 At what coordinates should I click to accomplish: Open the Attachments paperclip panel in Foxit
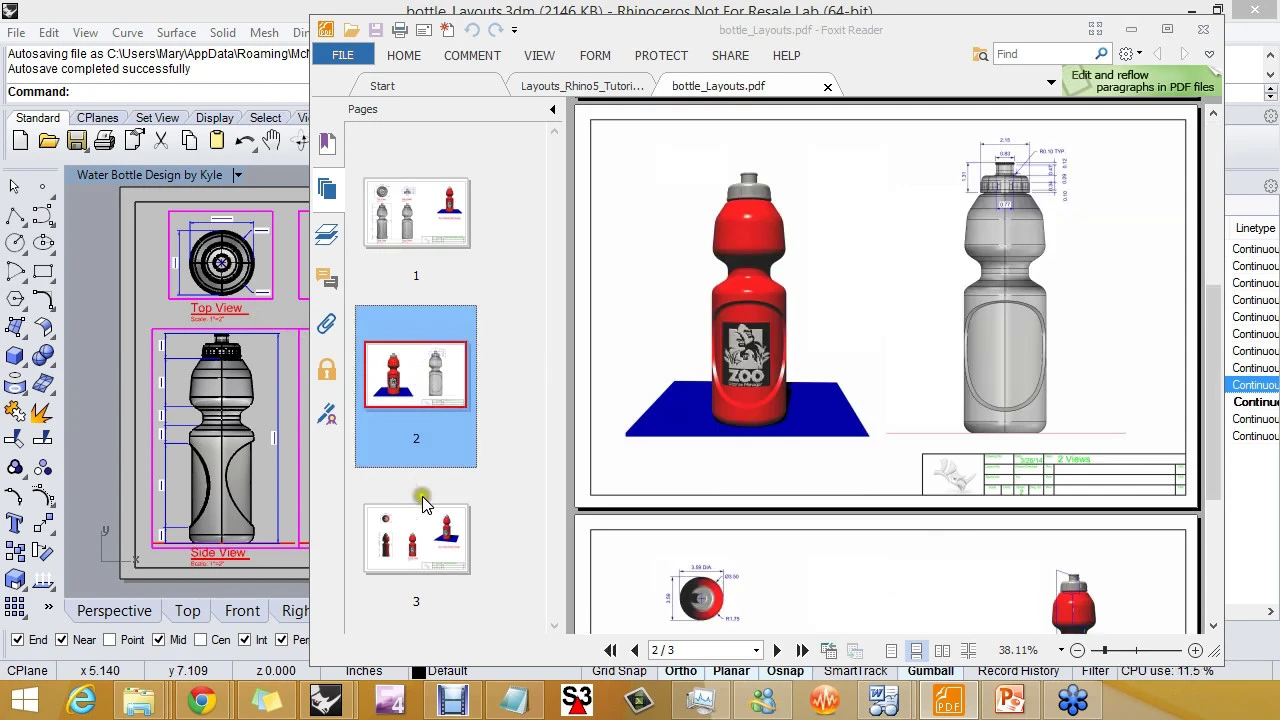tap(327, 324)
